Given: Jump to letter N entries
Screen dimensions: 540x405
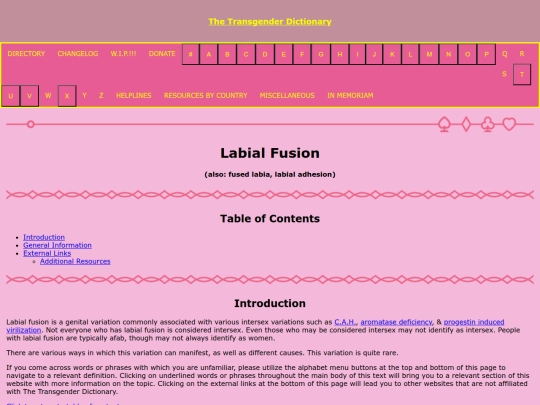Looking at the screenshot, I should point(448,54).
